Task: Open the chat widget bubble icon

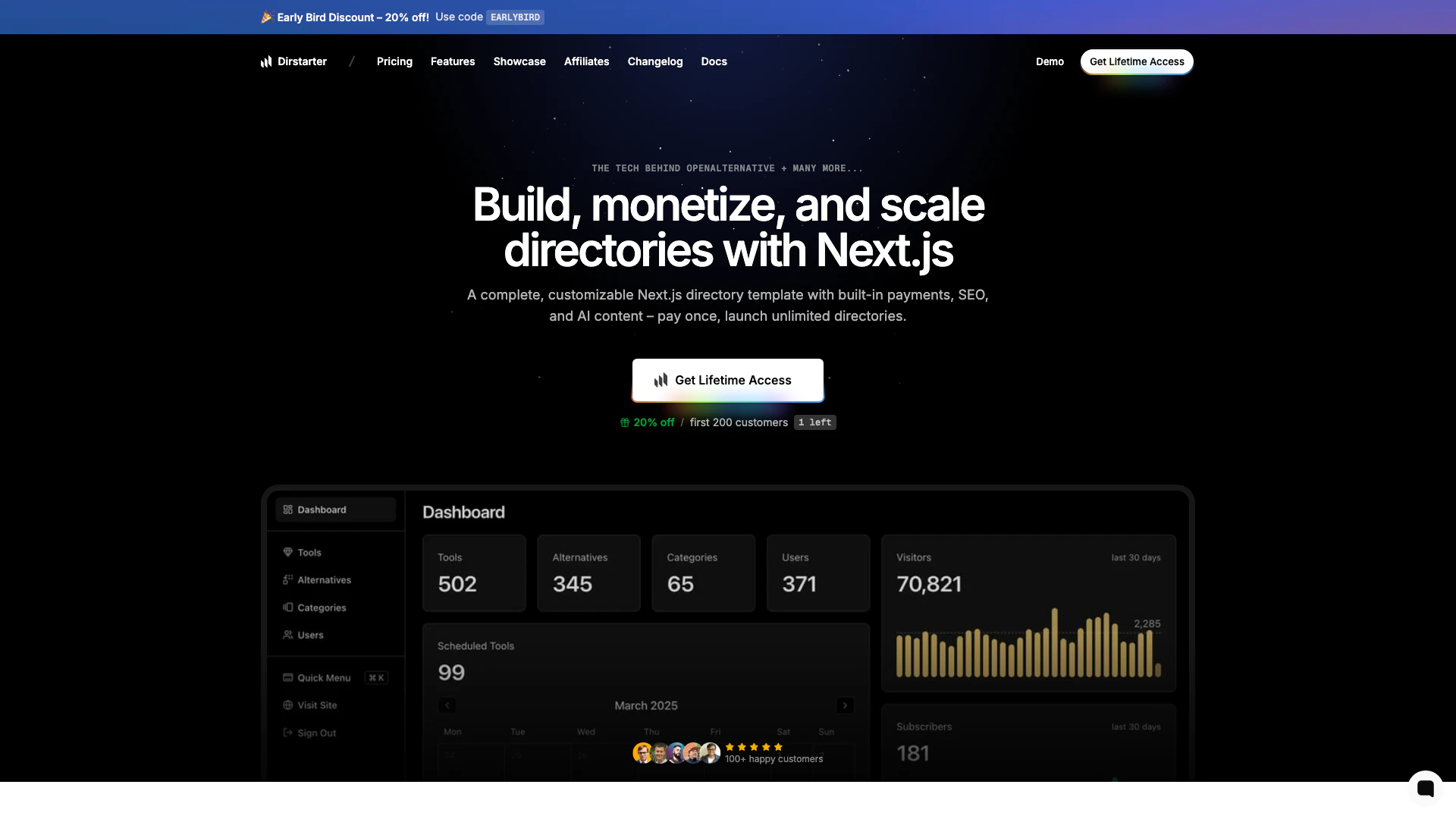Action: pos(1425,788)
